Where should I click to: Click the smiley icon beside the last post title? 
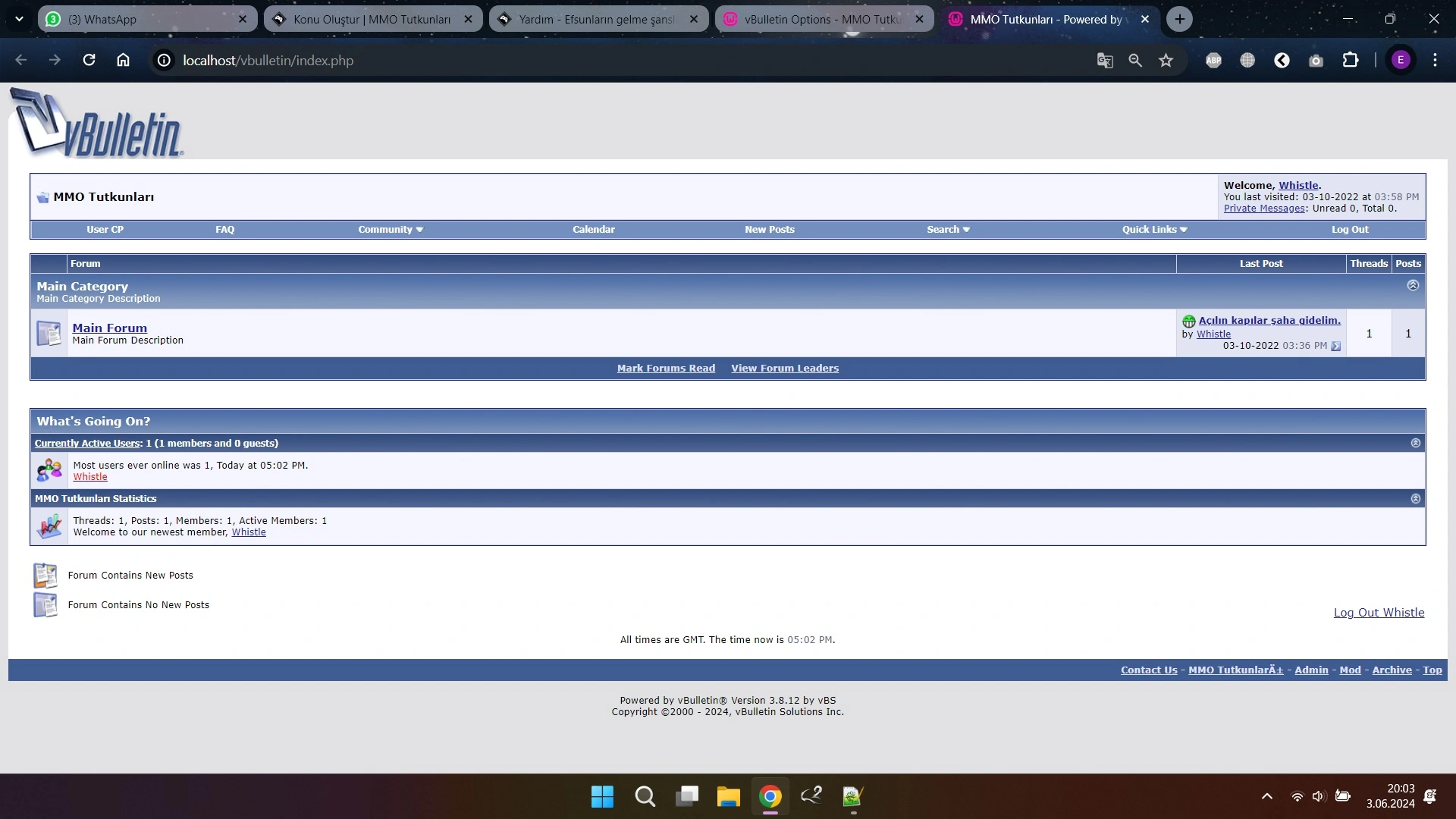1188,321
